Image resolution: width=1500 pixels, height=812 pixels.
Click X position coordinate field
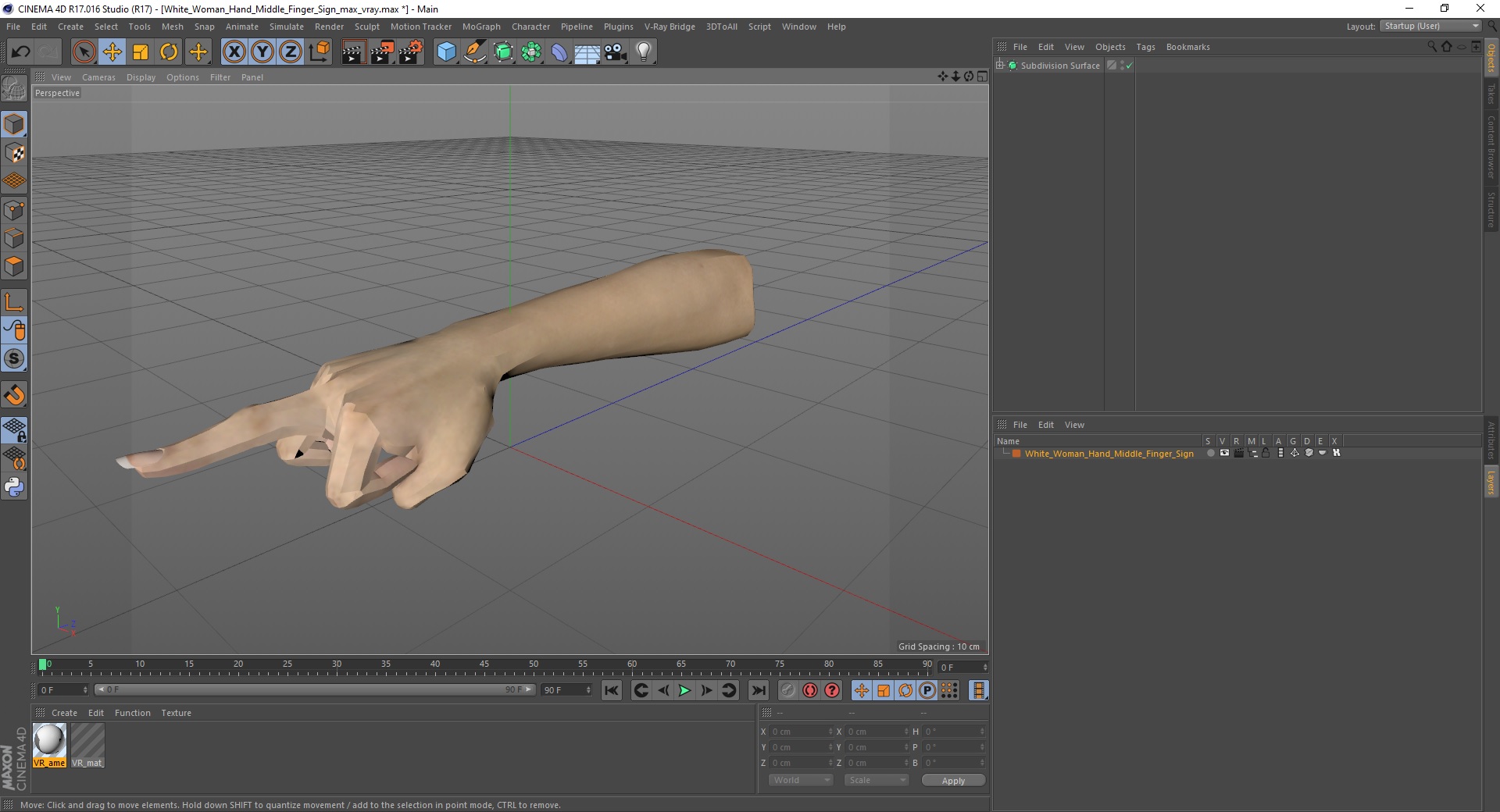pos(802,732)
